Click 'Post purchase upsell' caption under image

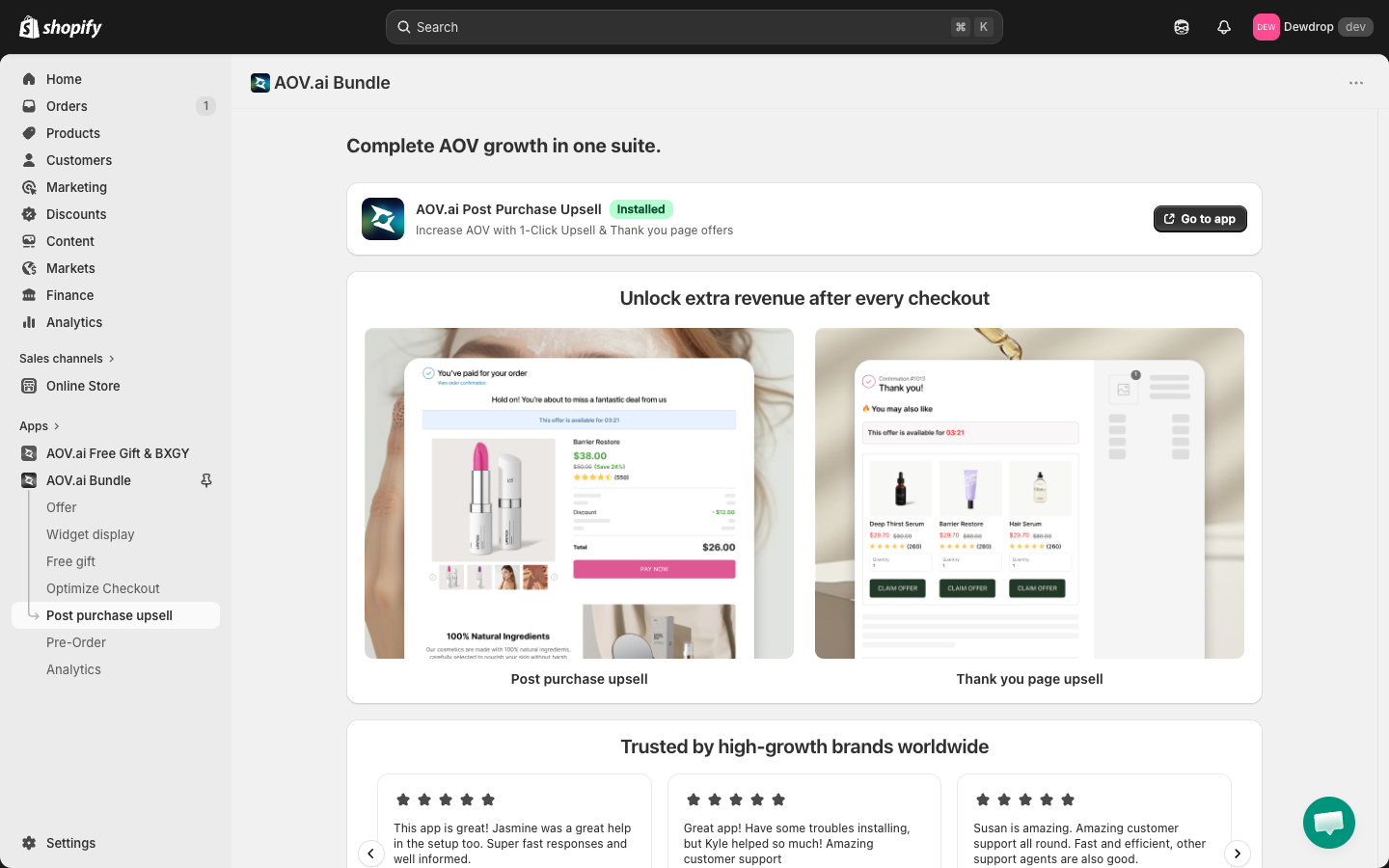coord(579,679)
